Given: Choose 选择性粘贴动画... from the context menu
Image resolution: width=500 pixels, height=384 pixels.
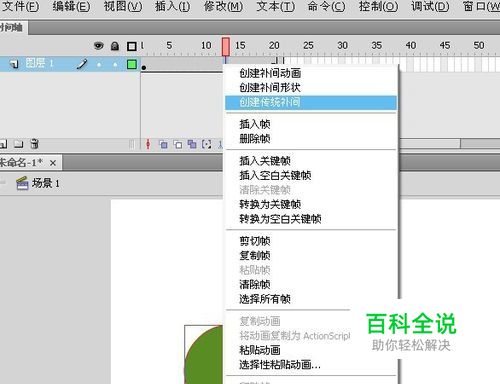Looking at the screenshot, I should (x=280, y=365).
